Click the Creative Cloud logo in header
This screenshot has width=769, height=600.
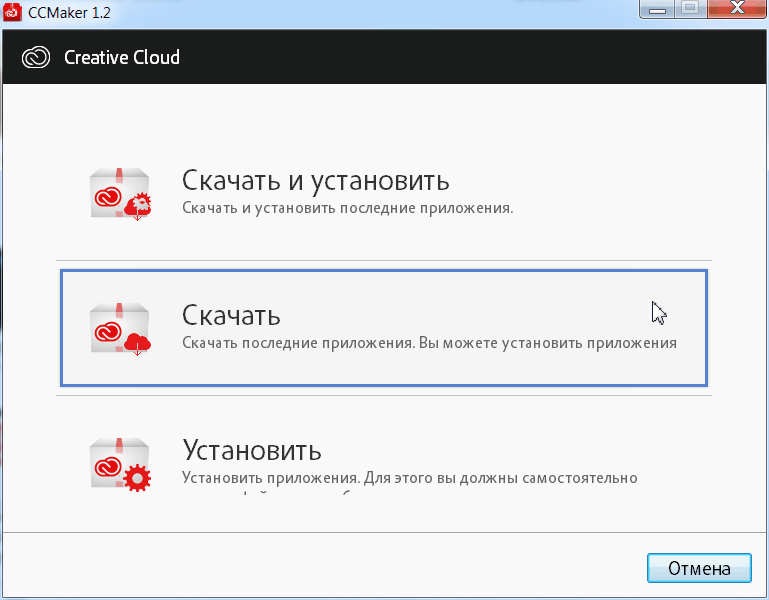coord(36,57)
